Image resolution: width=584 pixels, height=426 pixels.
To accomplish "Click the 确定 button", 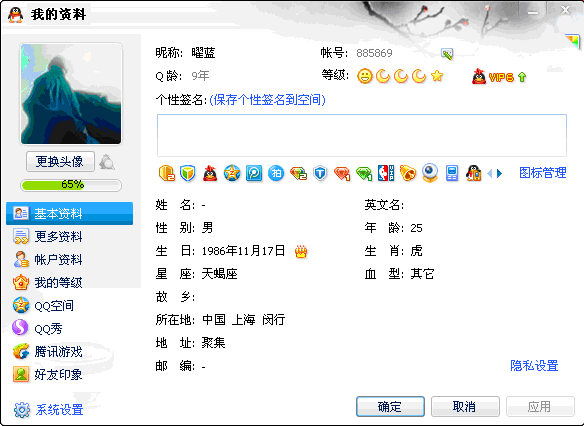I will 390,406.
